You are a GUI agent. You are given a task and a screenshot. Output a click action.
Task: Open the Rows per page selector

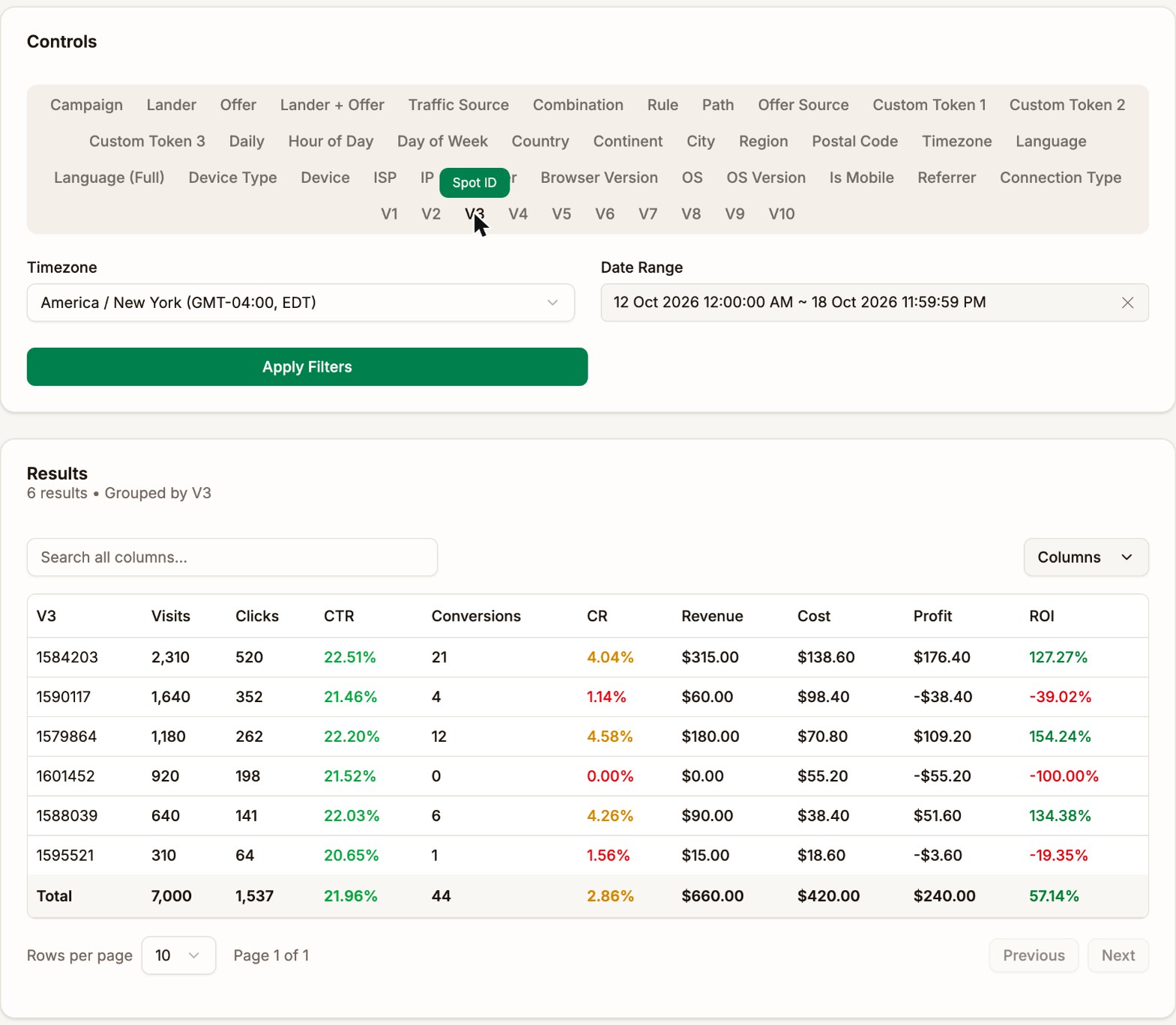178,955
